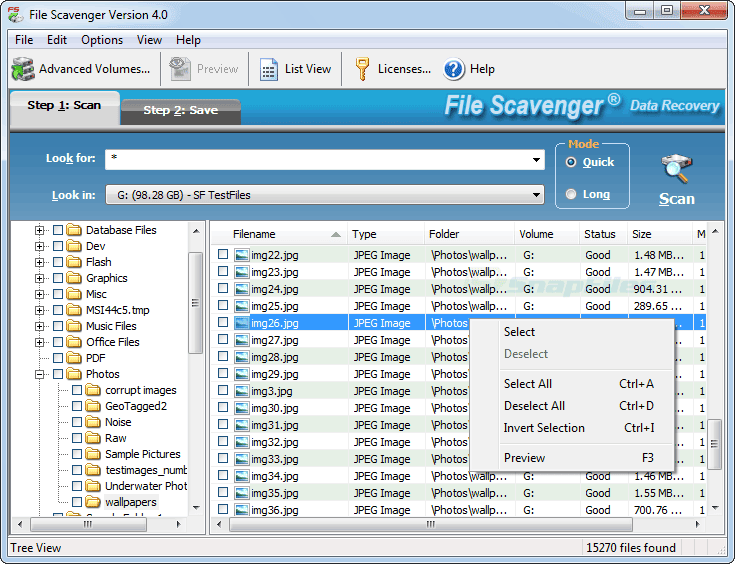Click the Folder column header
735x564 pixels.
tap(469, 234)
